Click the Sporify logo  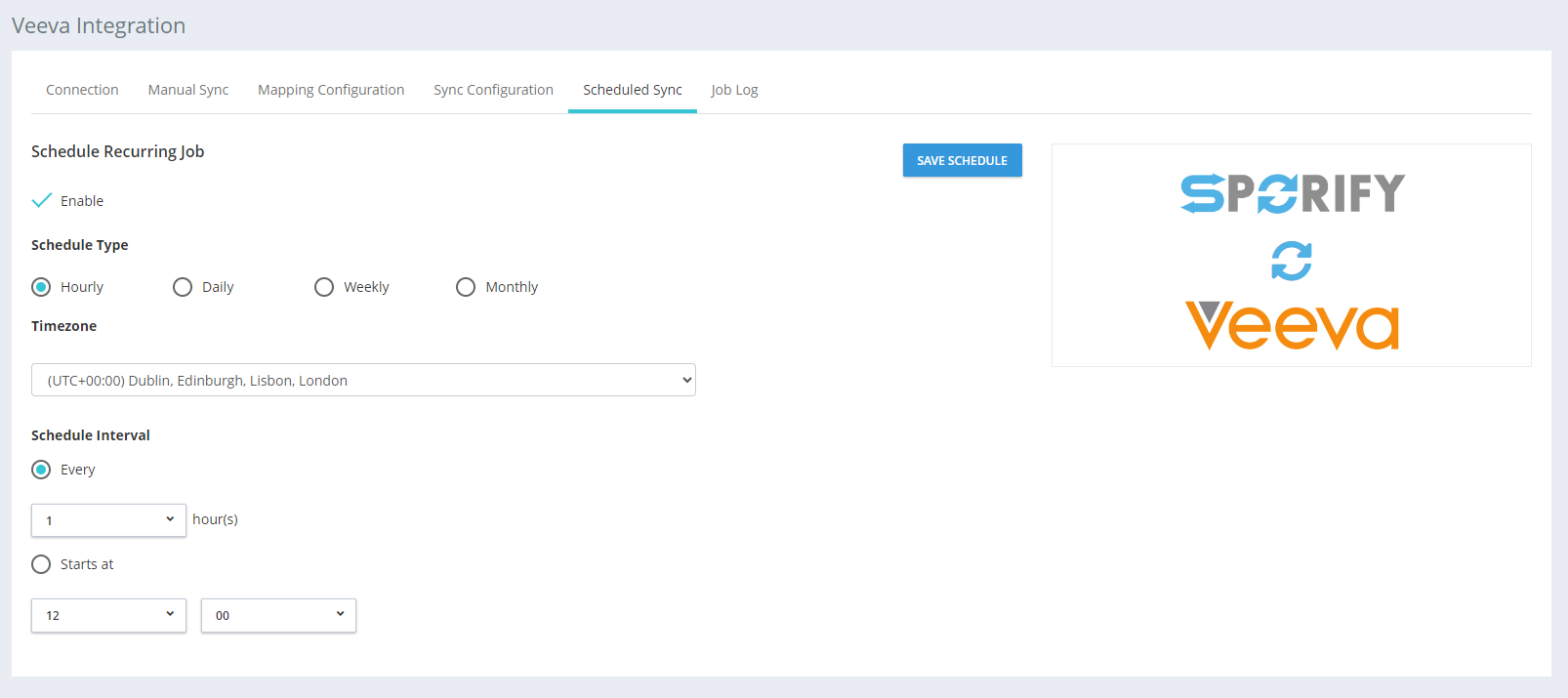1292,193
